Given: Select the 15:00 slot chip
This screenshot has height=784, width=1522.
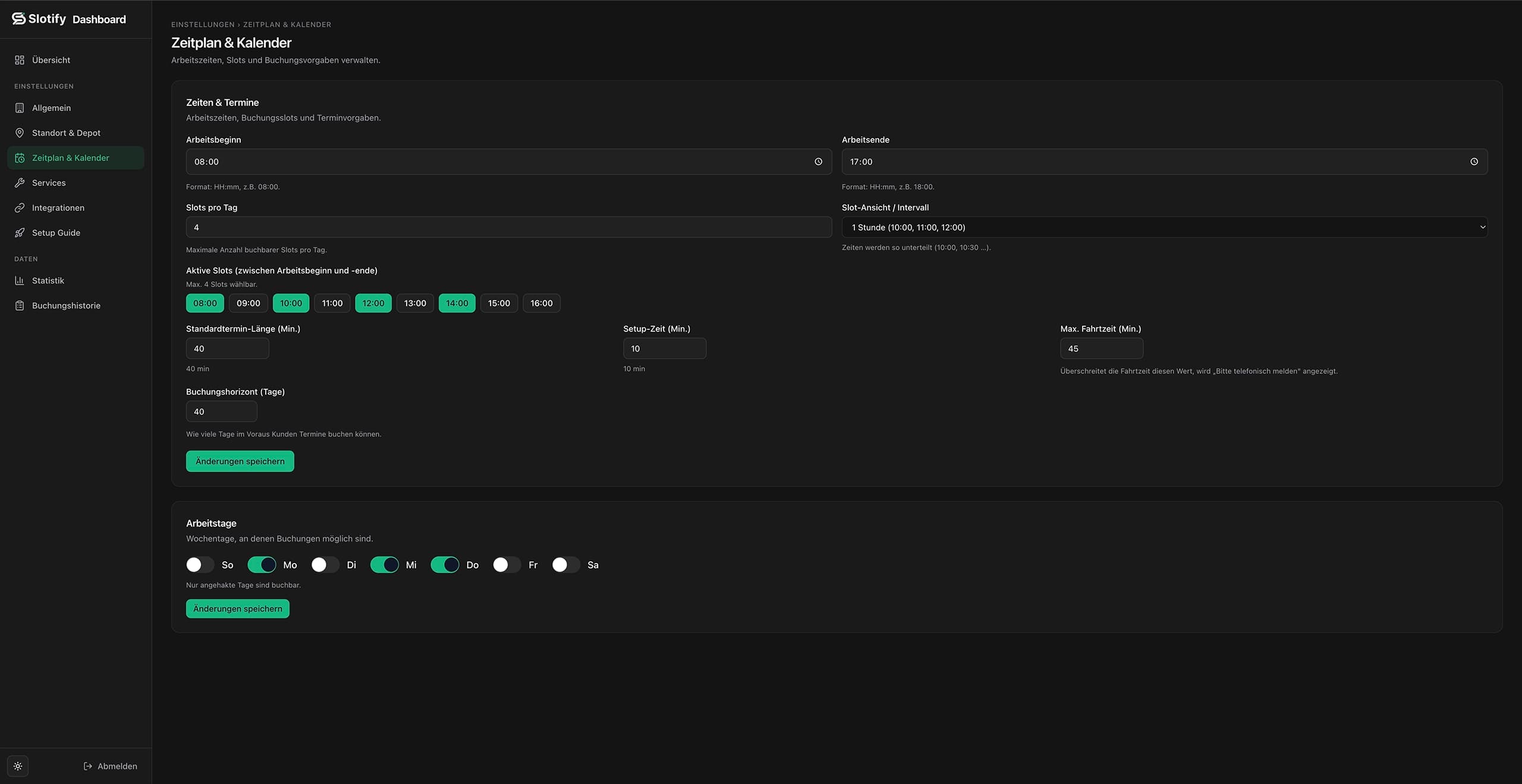Looking at the screenshot, I should [x=499, y=303].
